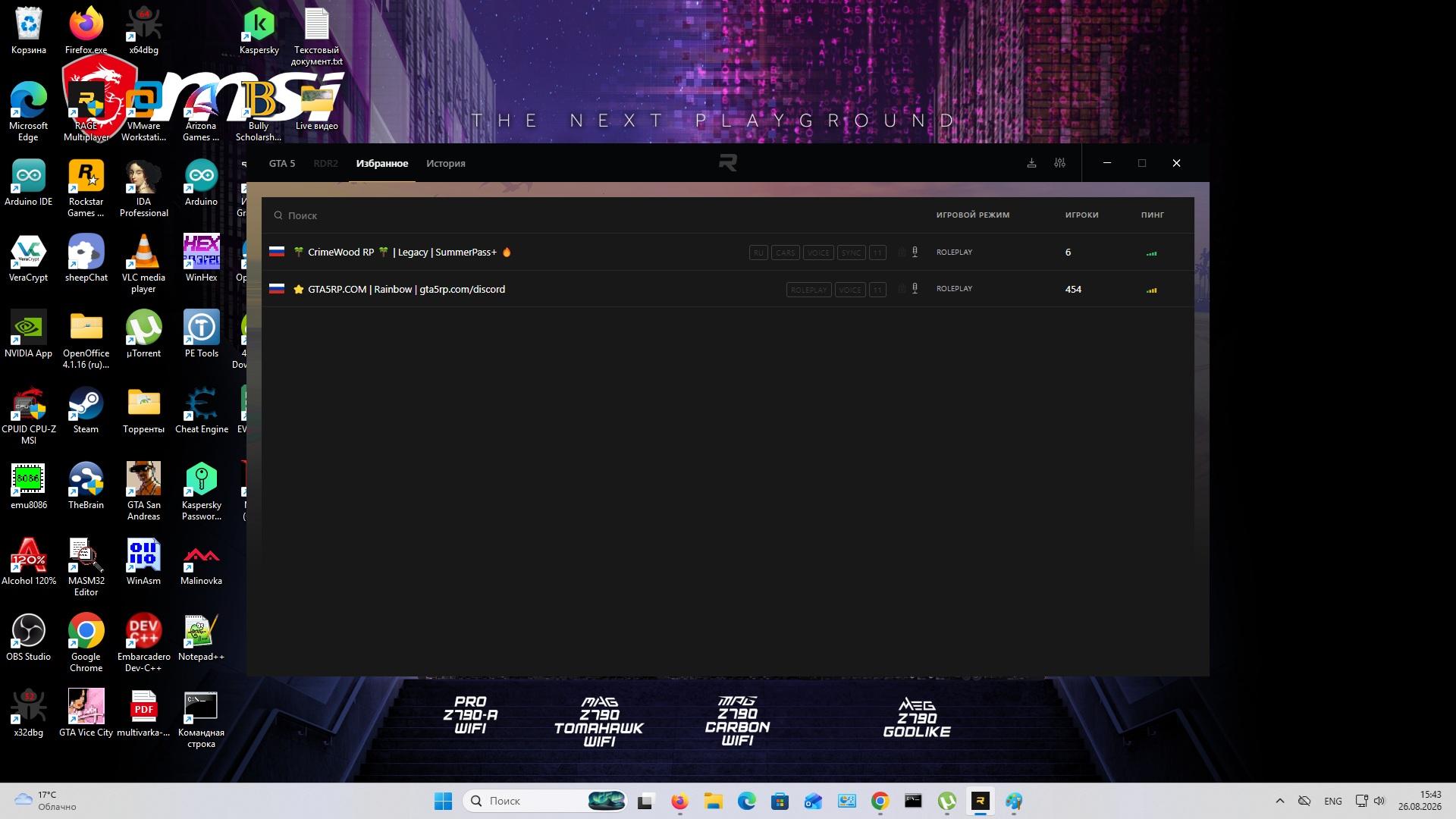The height and width of the screenshot is (819, 1456).
Task: Click the Russian flag on CrimeWood RP row
Action: pyautogui.click(x=277, y=251)
